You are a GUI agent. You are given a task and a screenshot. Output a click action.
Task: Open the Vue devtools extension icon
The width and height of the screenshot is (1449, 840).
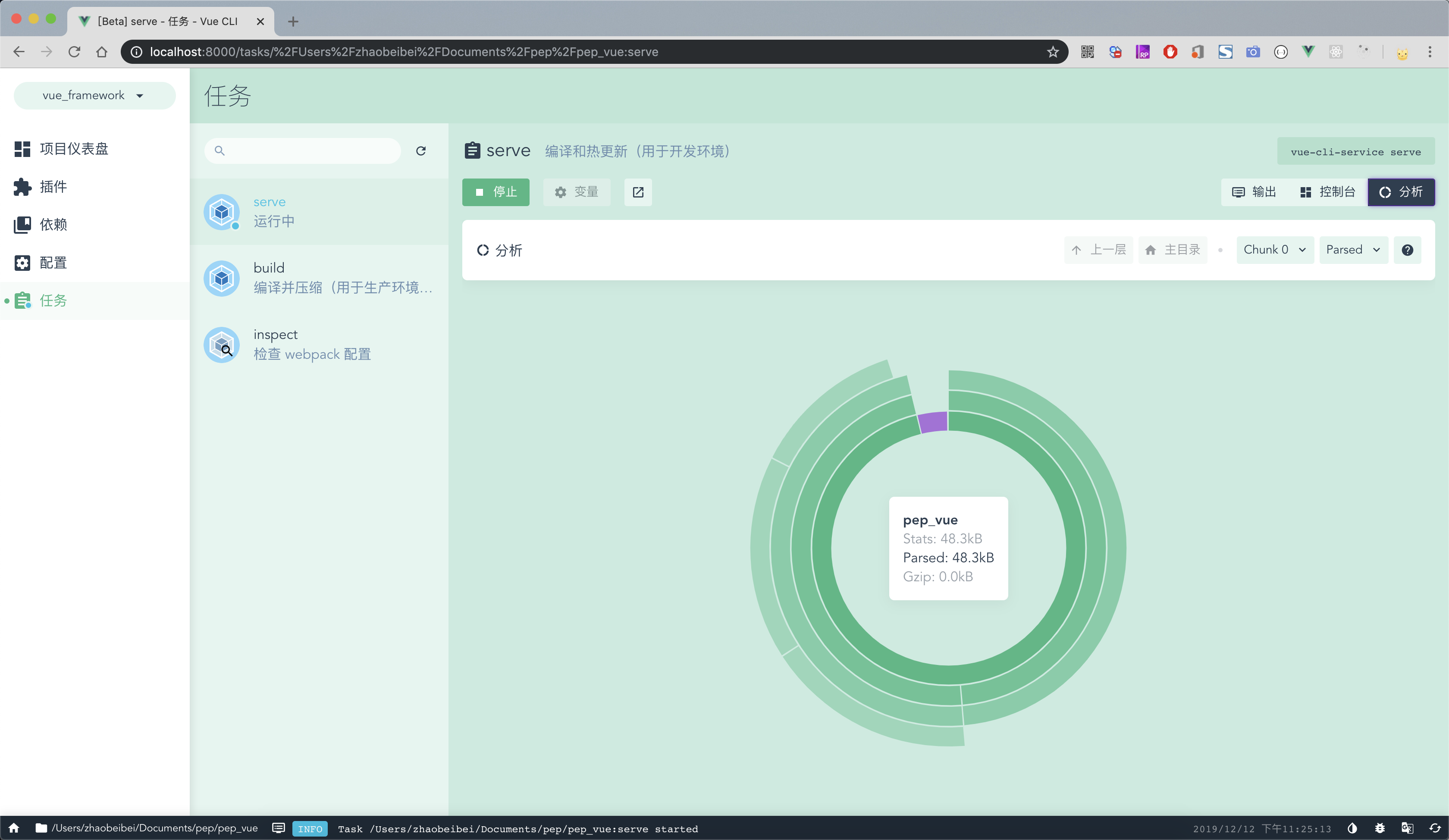pyautogui.click(x=1308, y=52)
